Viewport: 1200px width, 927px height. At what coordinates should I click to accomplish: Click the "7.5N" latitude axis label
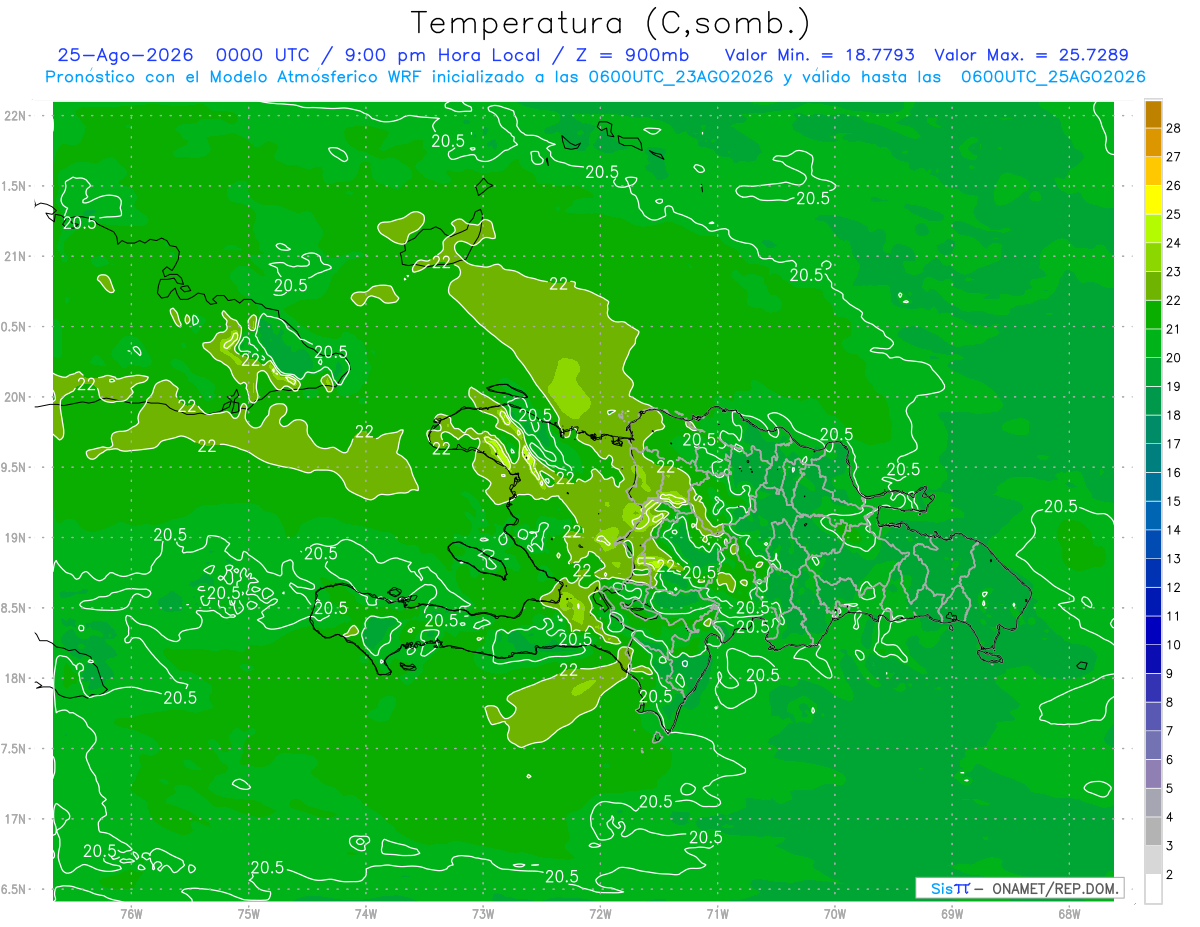[15, 748]
